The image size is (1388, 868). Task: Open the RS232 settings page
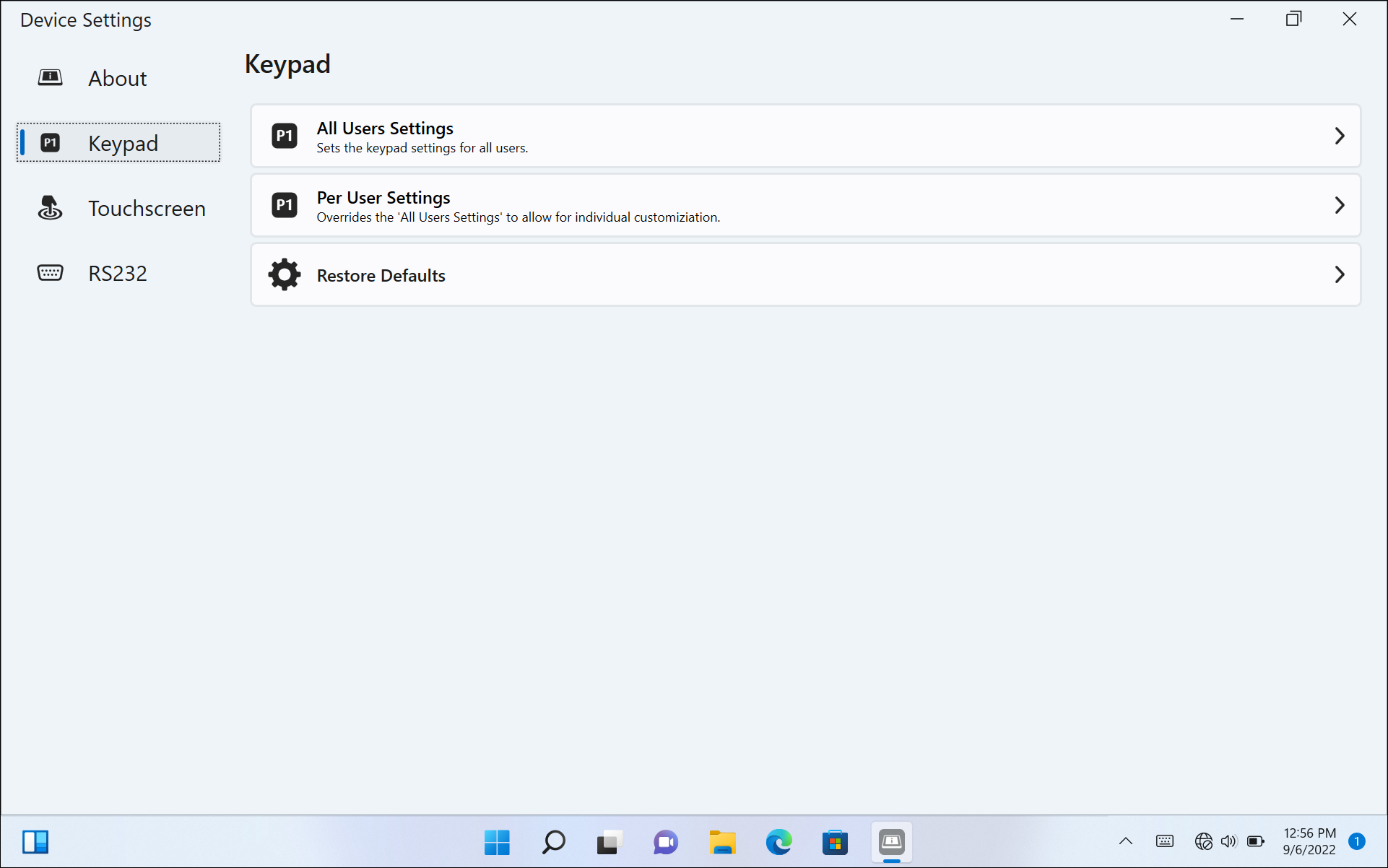point(118,273)
